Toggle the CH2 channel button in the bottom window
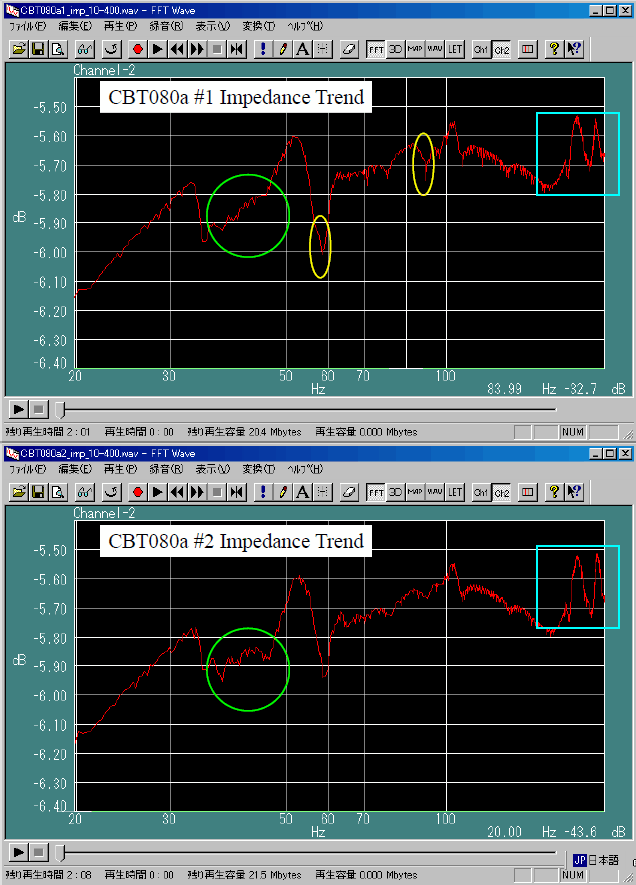Screen dimensions: 636x885 coord(501,492)
